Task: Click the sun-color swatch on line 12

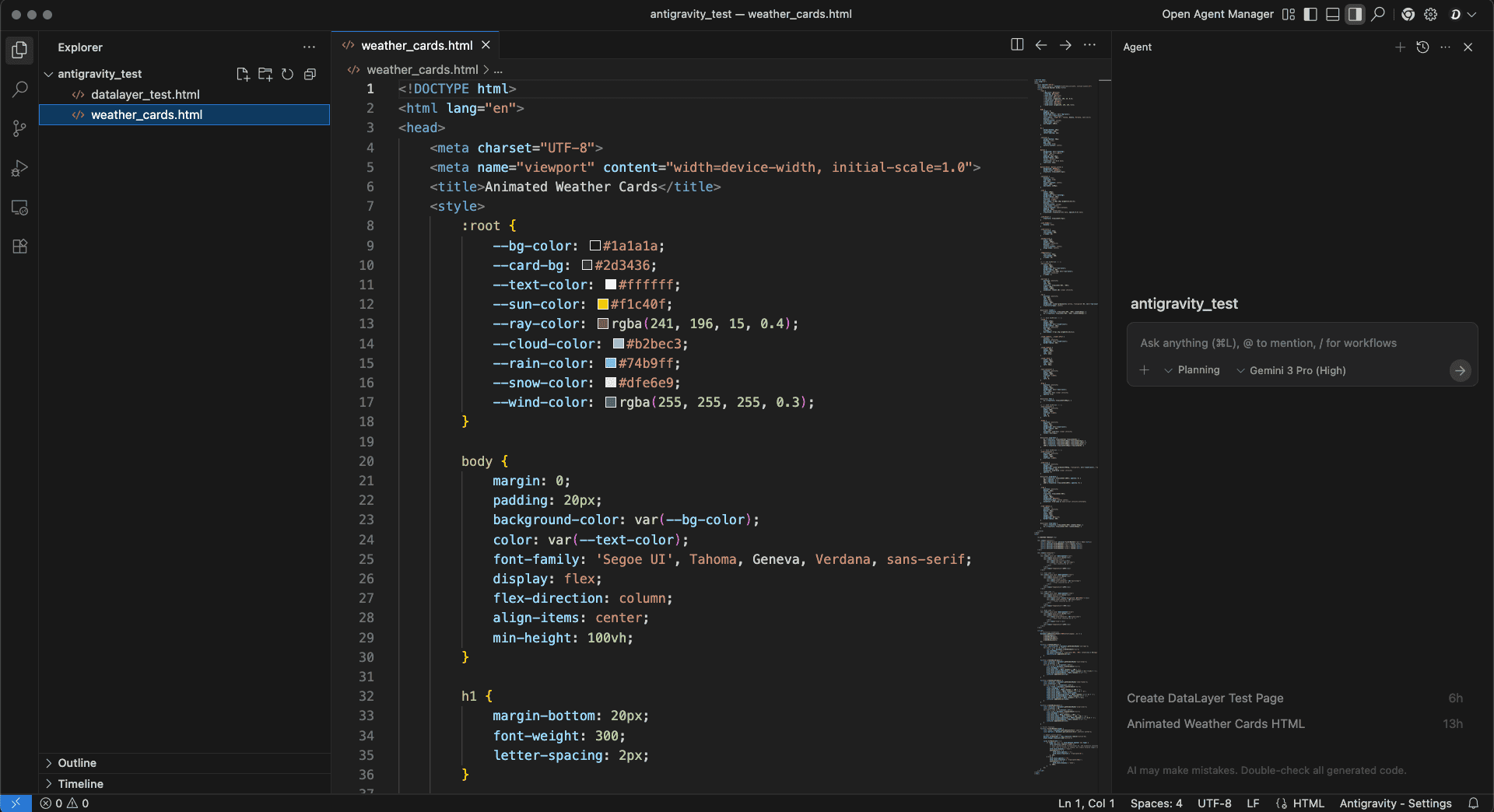Action: (x=601, y=304)
